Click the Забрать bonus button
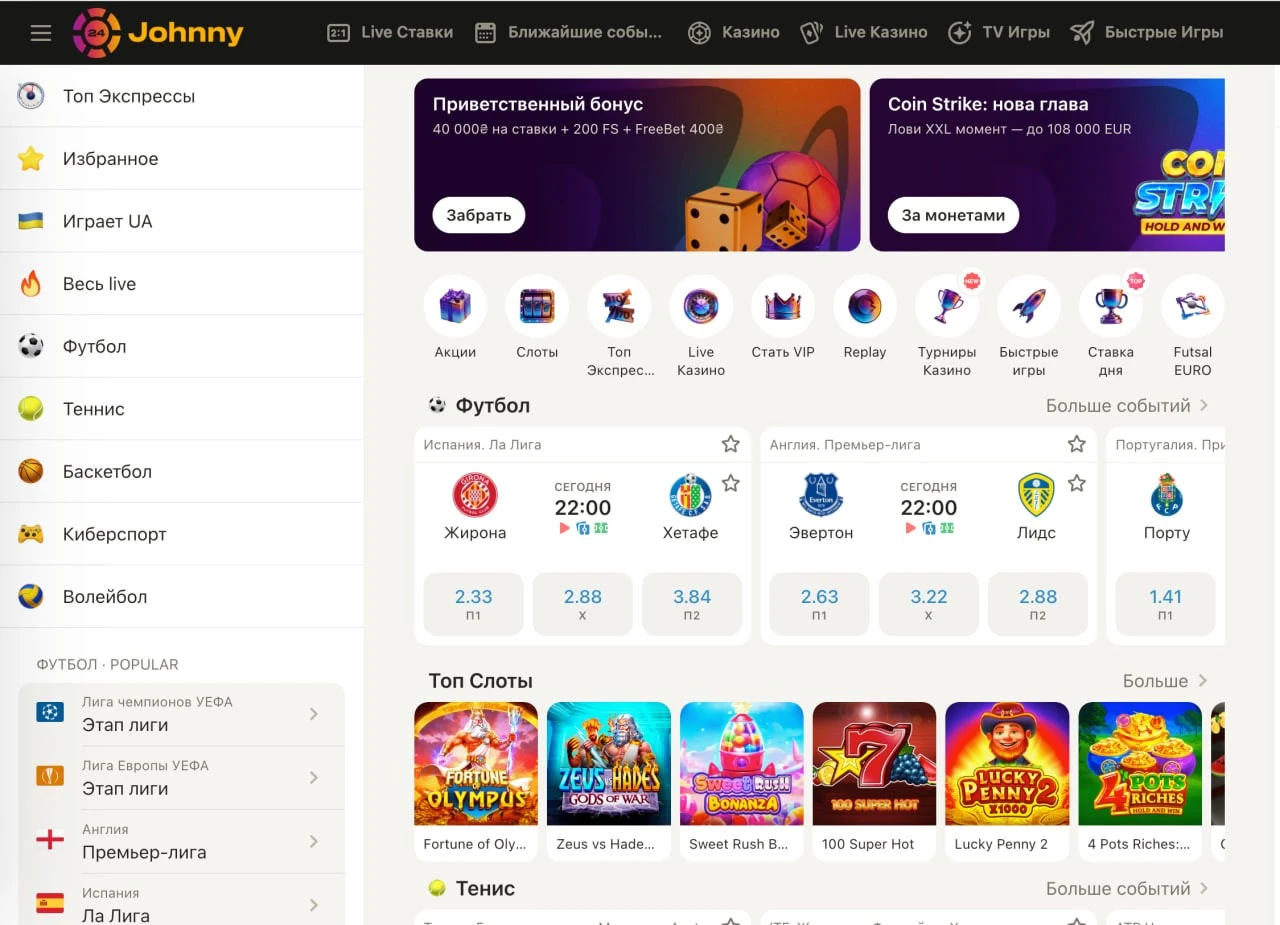This screenshot has width=1280, height=925. pyautogui.click(x=479, y=215)
